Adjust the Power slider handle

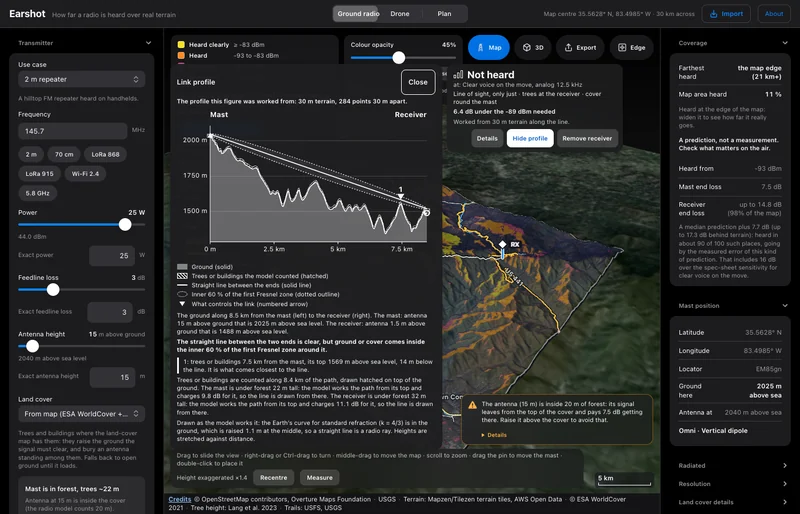(125, 225)
